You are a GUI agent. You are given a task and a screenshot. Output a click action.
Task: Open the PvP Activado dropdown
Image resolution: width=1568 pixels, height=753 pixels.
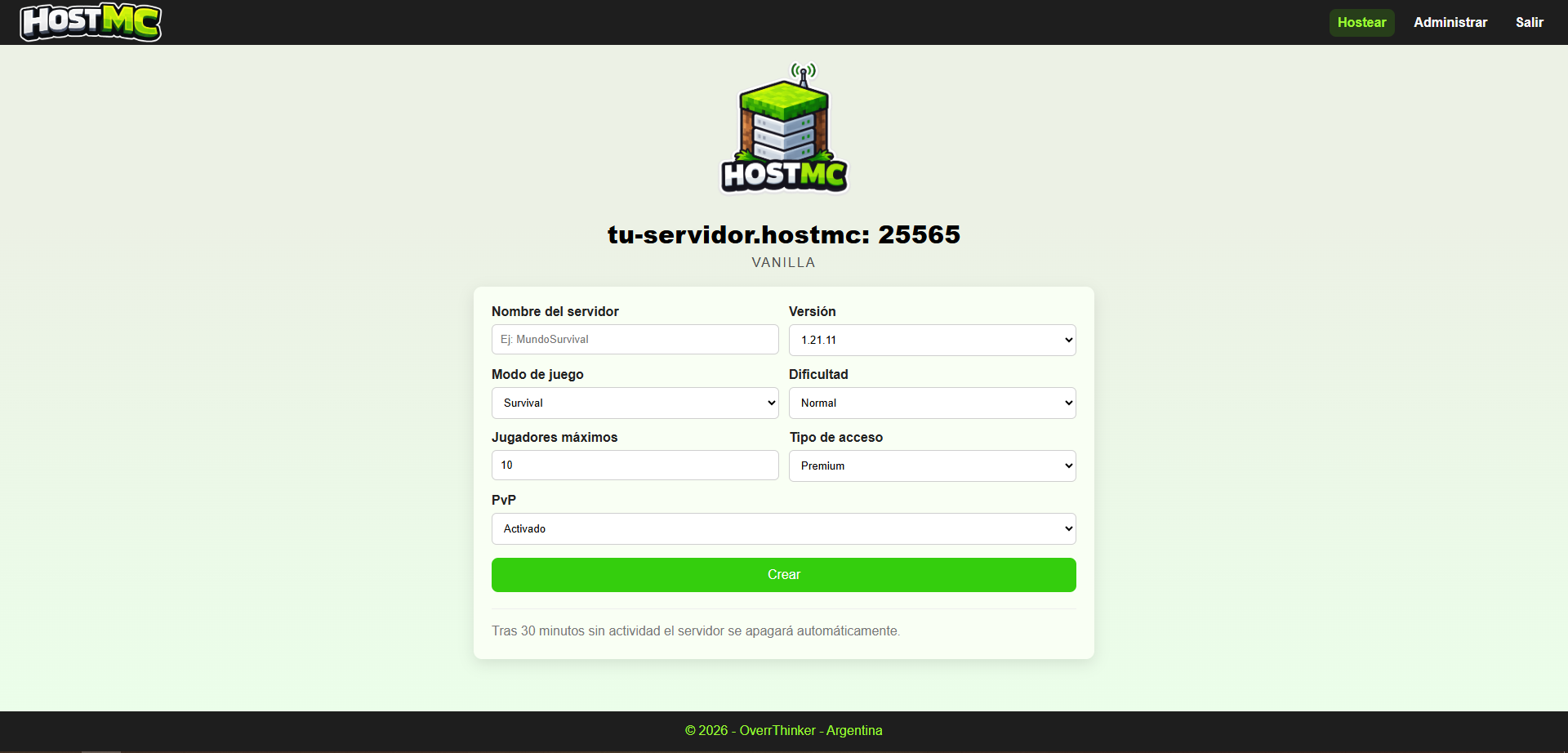pyautogui.click(x=783, y=529)
